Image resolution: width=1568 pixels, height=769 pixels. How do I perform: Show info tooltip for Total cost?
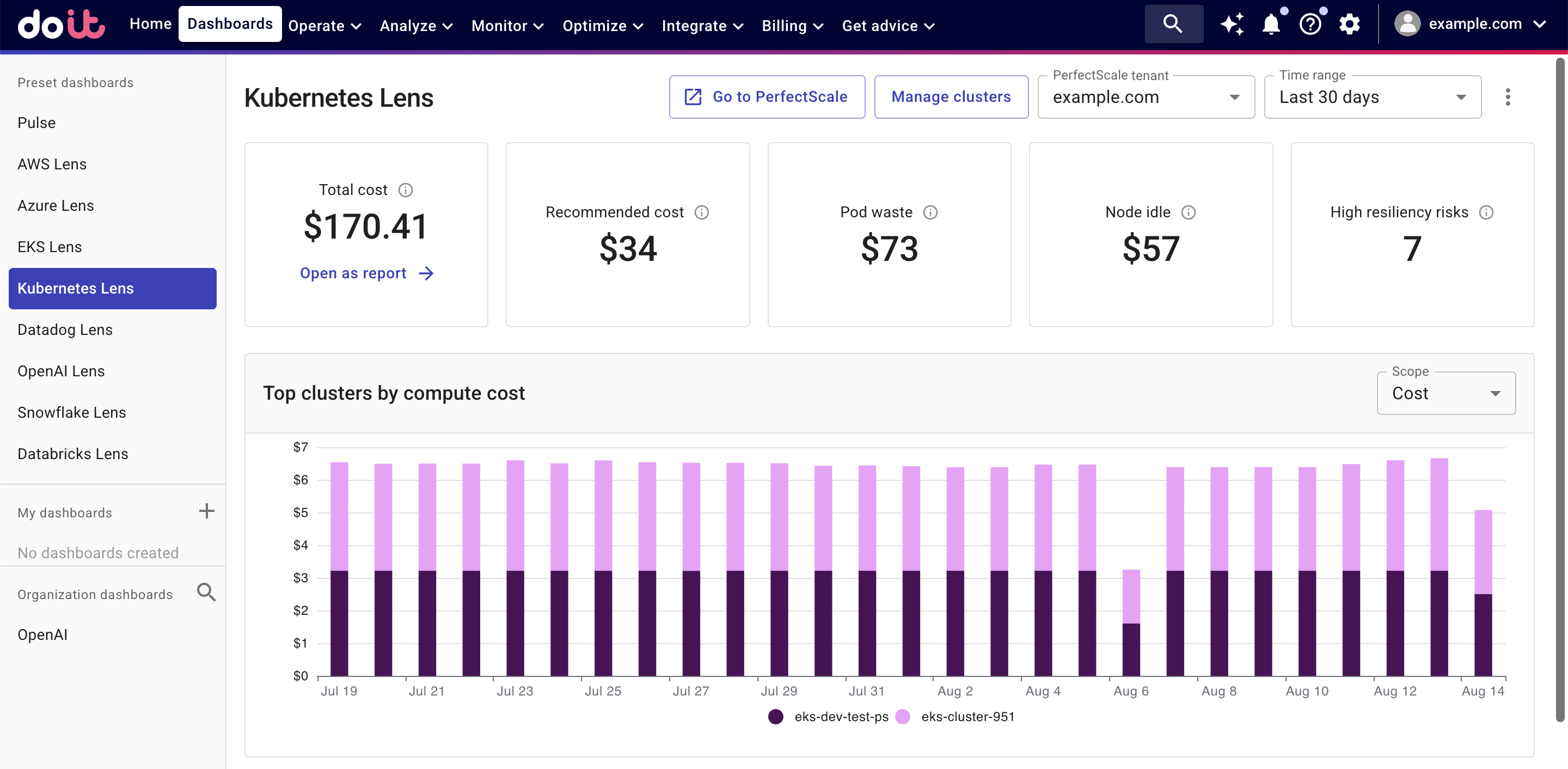[406, 190]
